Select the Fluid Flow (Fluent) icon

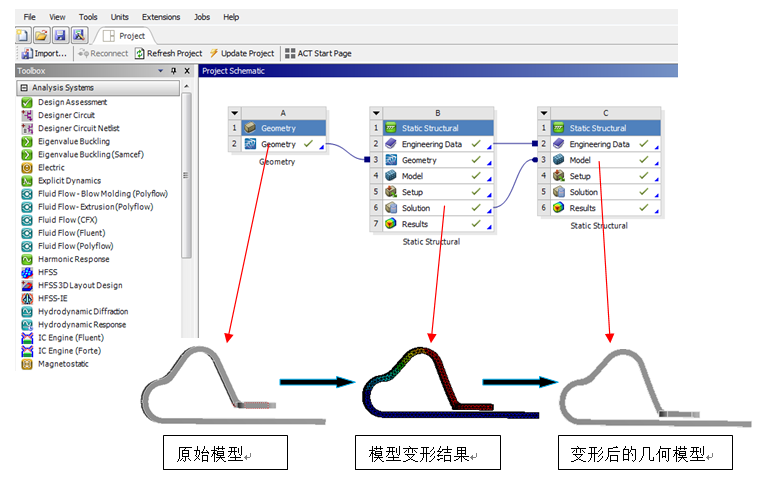coord(27,233)
